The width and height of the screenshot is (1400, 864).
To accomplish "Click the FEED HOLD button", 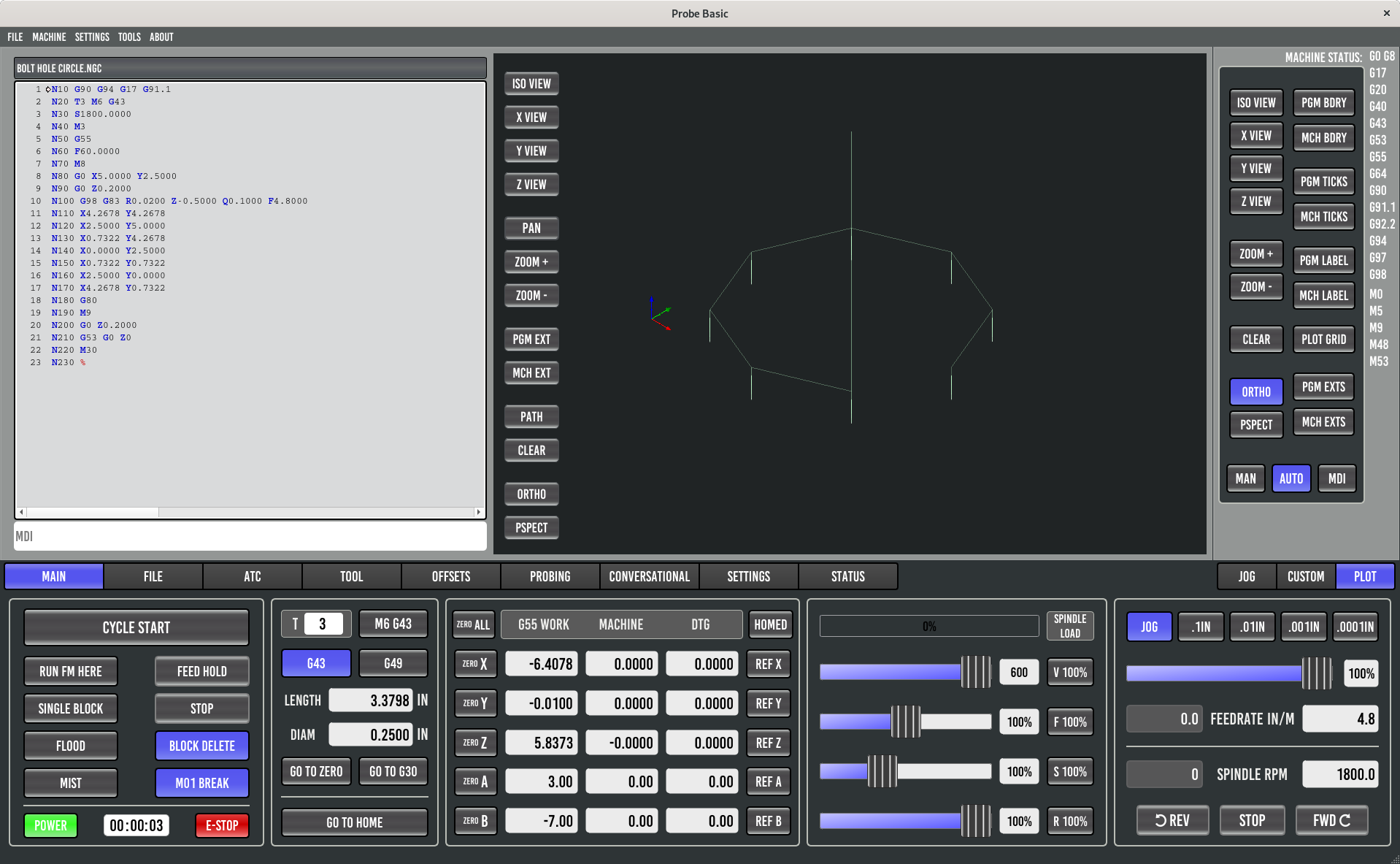I will (x=202, y=671).
